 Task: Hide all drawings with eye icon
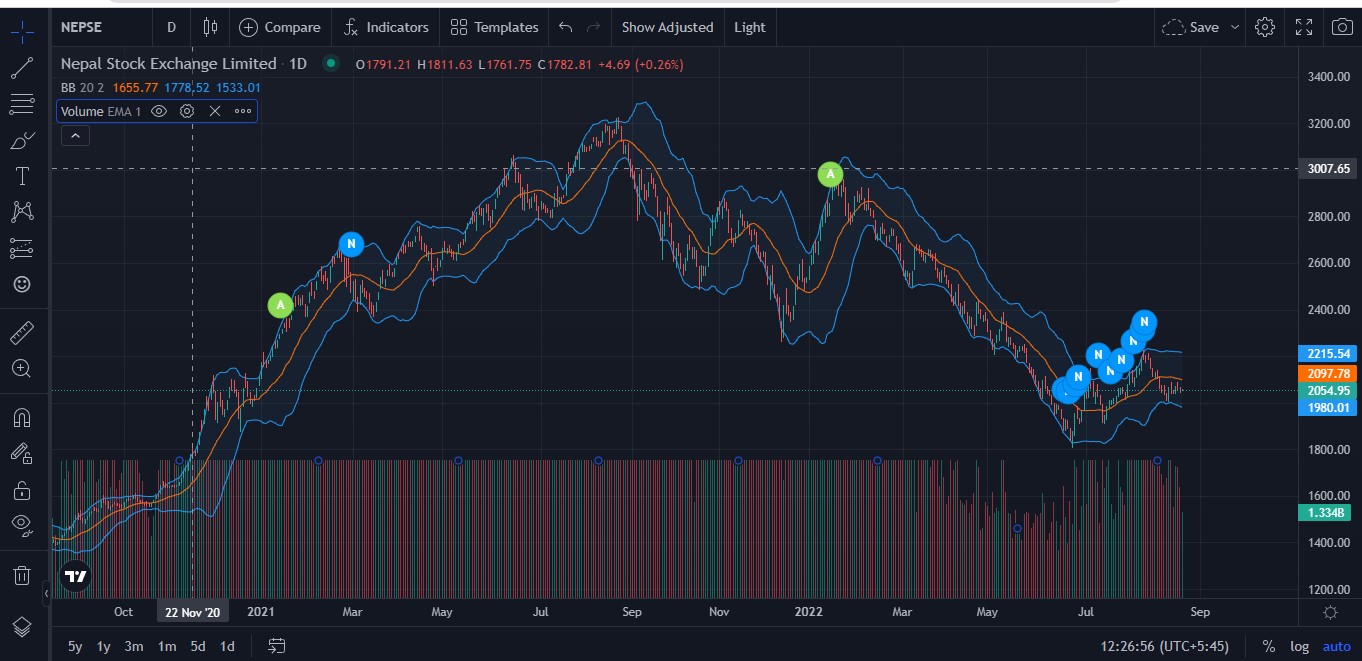22,525
